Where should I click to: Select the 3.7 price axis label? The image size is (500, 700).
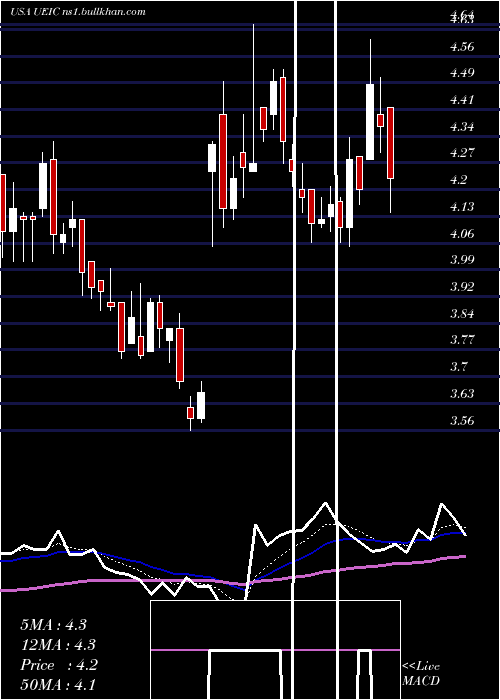pyautogui.click(x=459, y=367)
